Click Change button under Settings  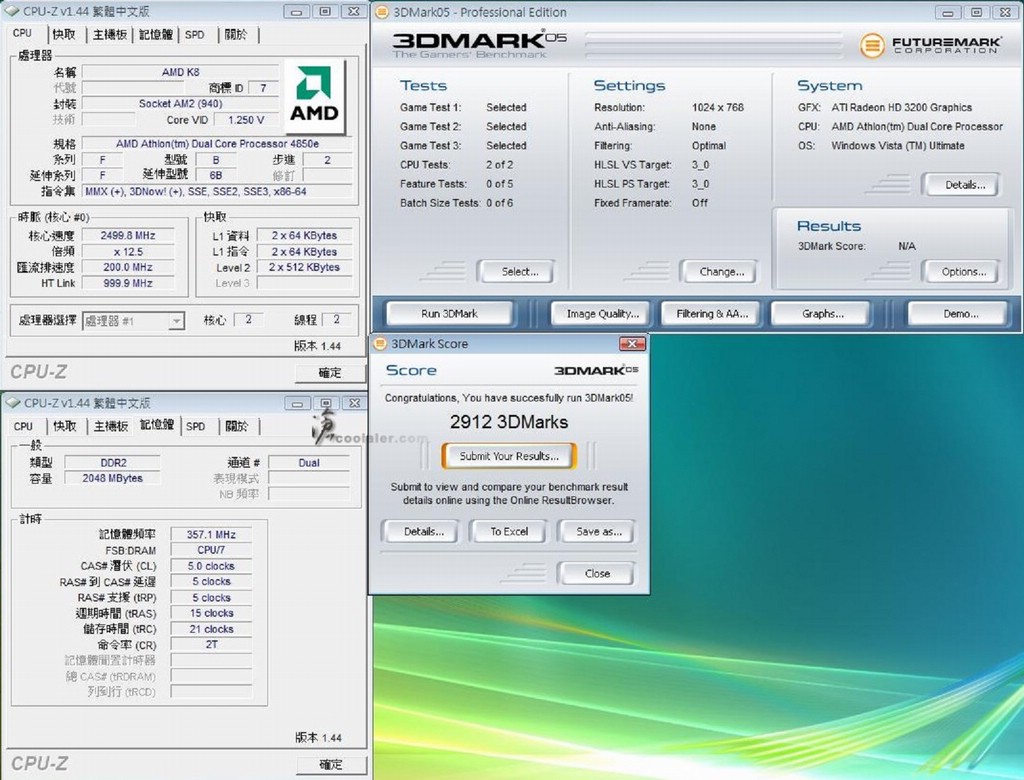[721, 272]
